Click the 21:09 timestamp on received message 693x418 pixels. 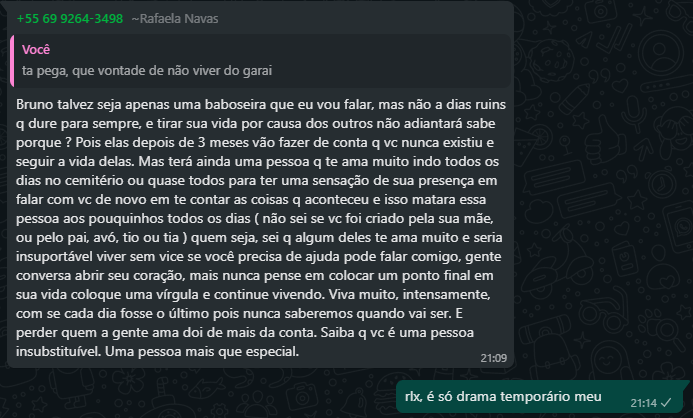(494, 358)
